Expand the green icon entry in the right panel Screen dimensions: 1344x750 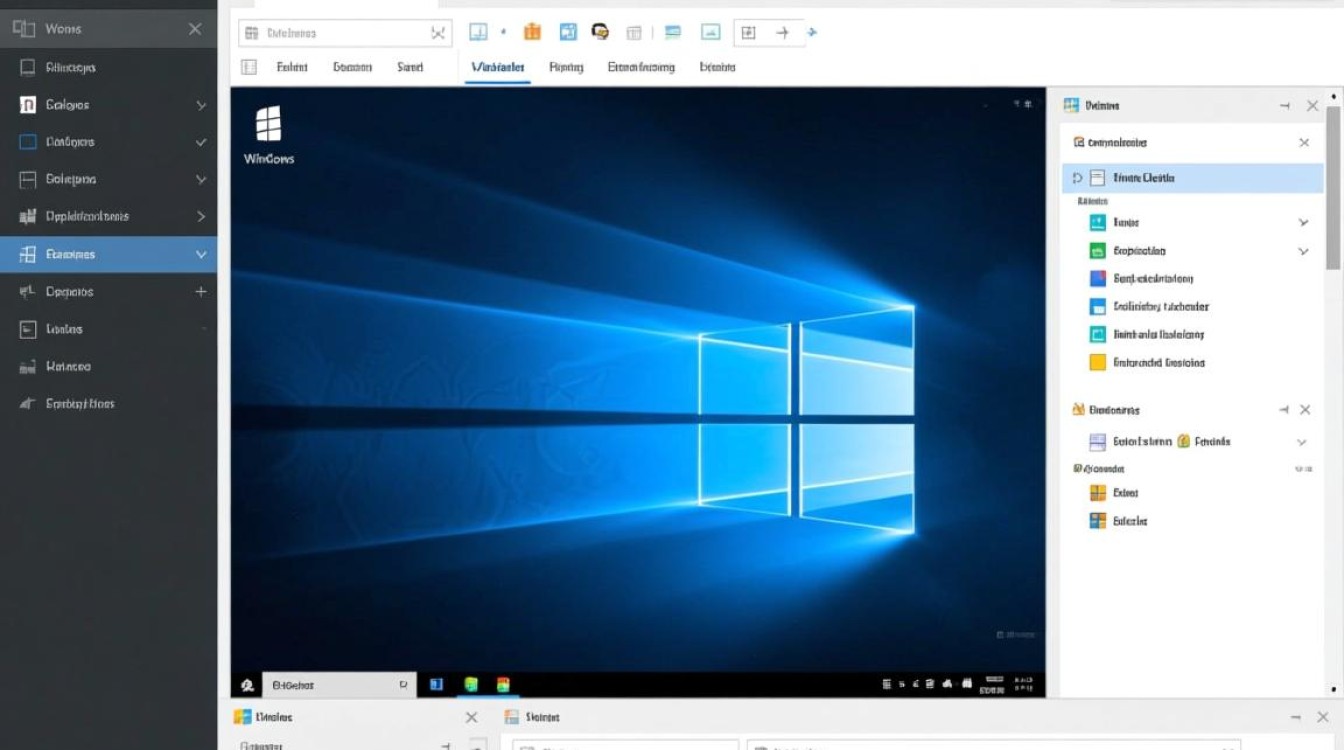tap(1303, 251)
